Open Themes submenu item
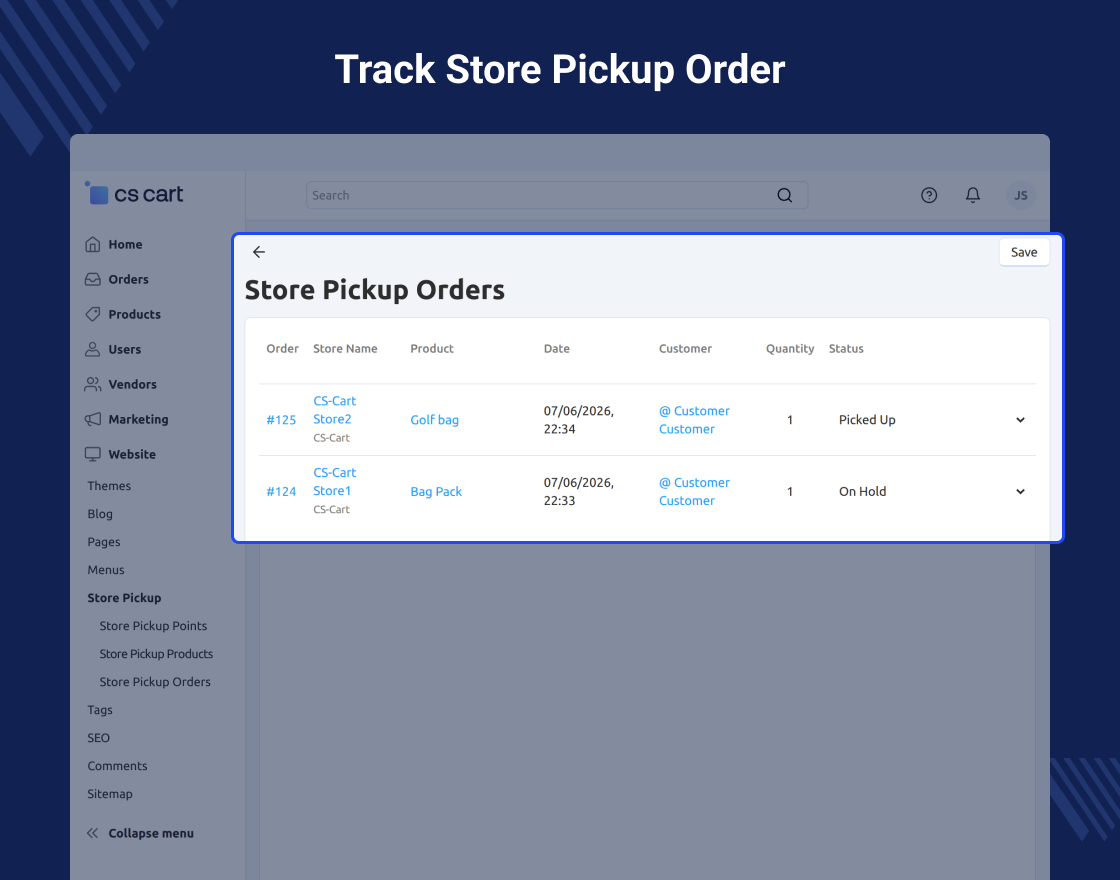This screenshot has width=1120, height=880. click(109, 486)
